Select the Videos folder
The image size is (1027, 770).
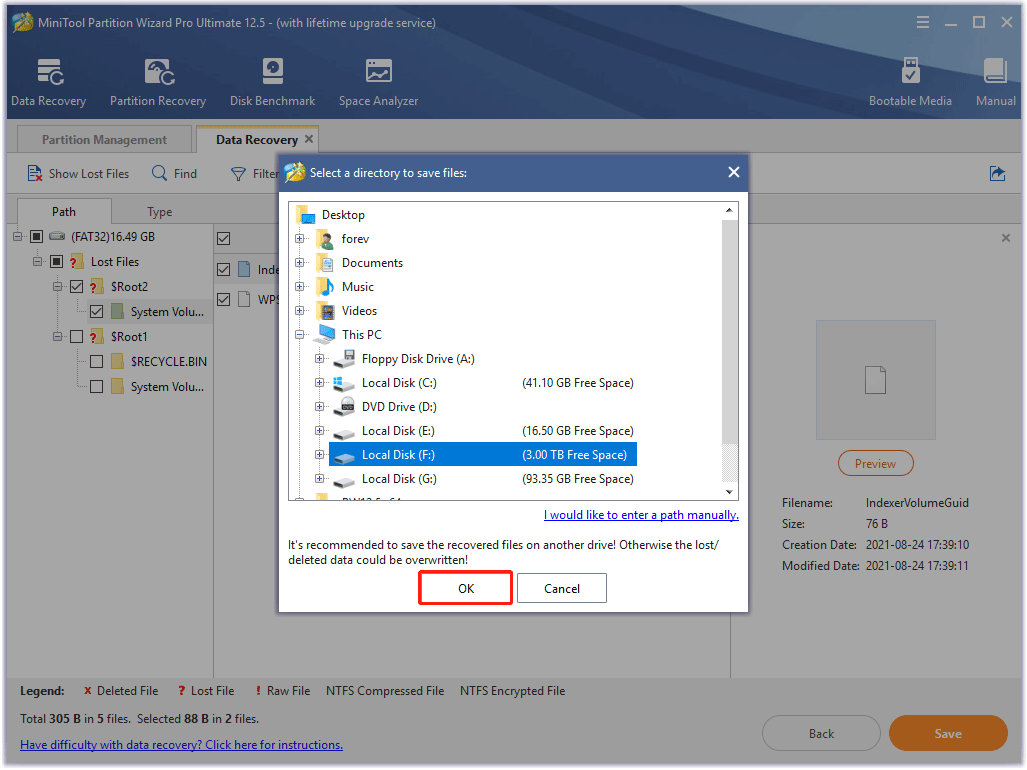coord(346,311)
